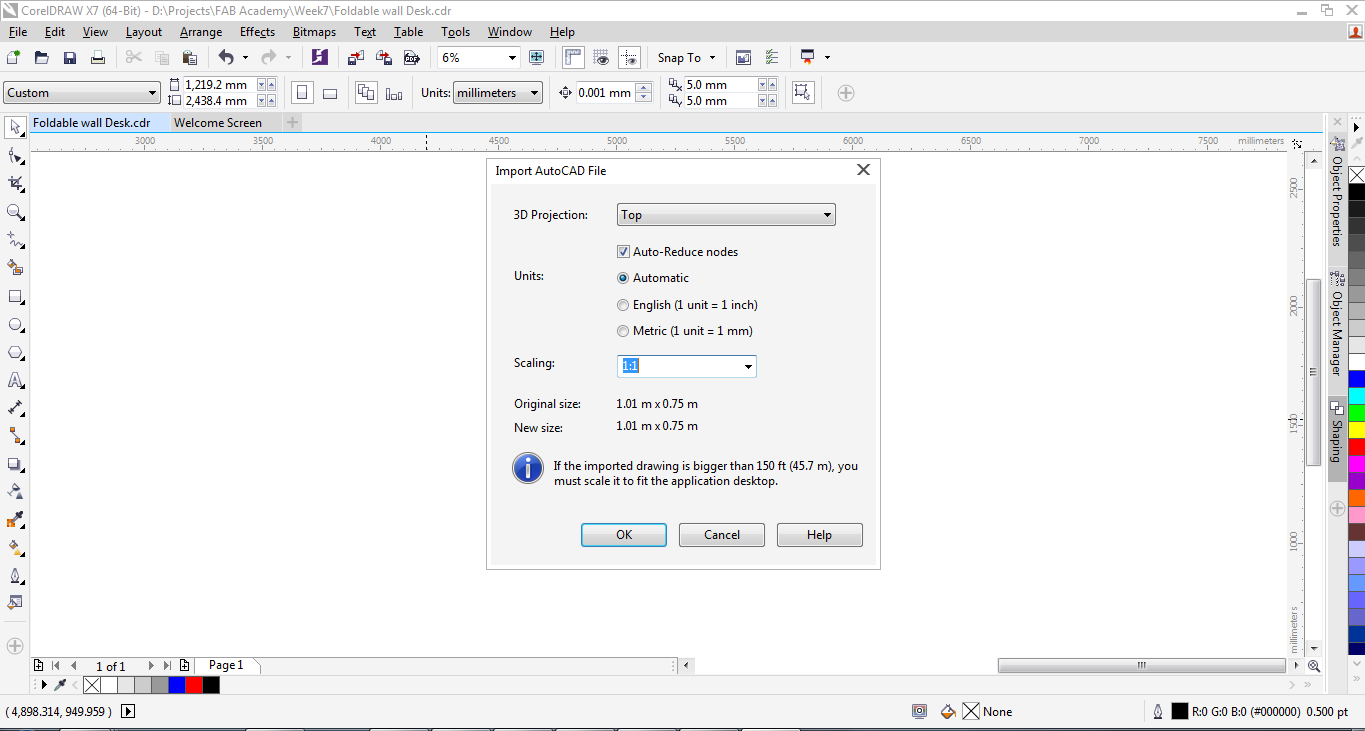Screen dimensions: 1365x731
Task: Open the Effects menu
Action: tap(257, 32)
